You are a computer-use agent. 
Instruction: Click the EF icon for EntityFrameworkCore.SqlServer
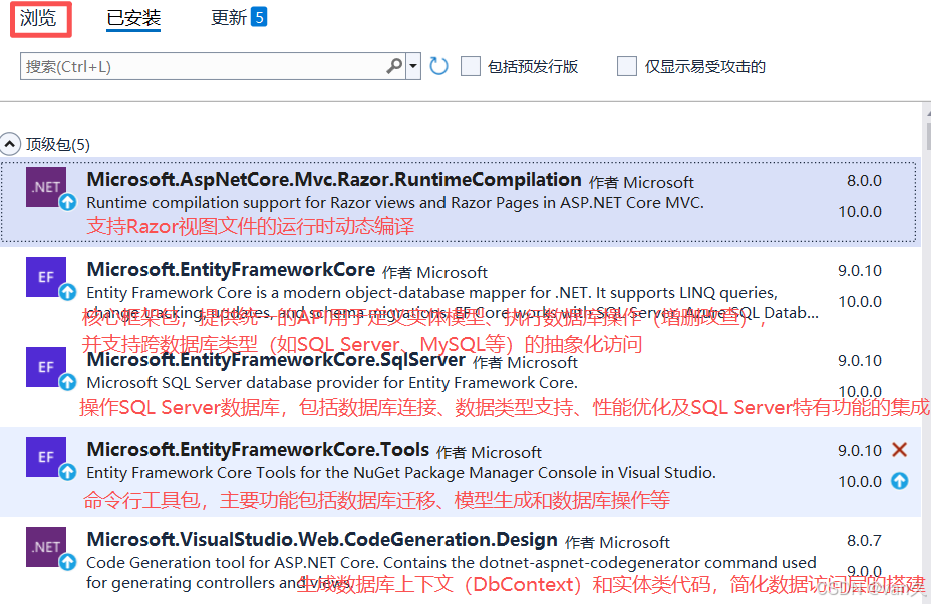[x=46, y=367]
